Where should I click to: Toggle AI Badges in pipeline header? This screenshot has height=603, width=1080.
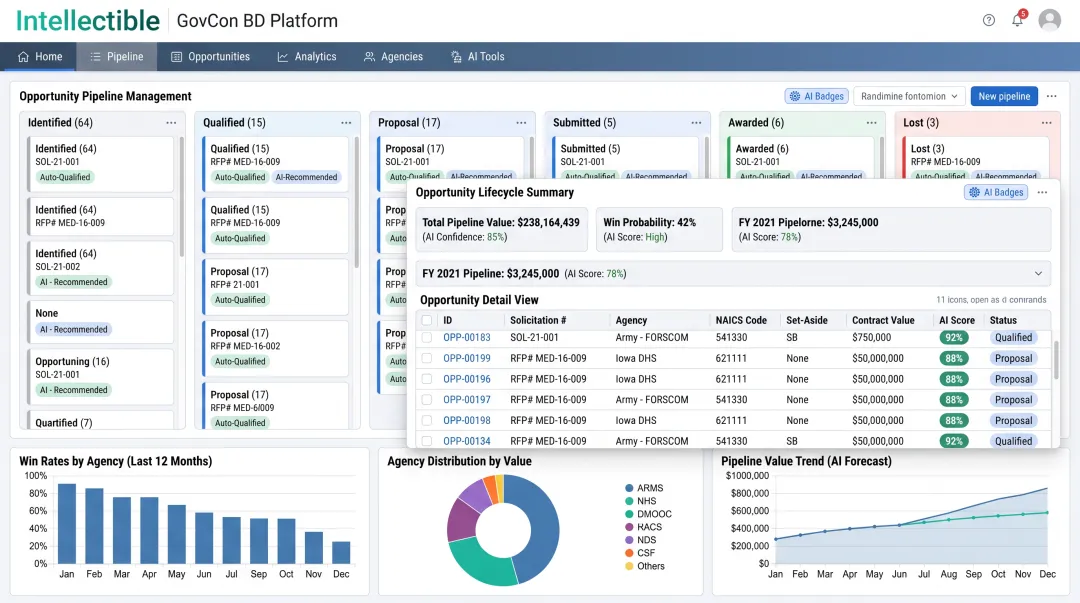click(816, 96)
